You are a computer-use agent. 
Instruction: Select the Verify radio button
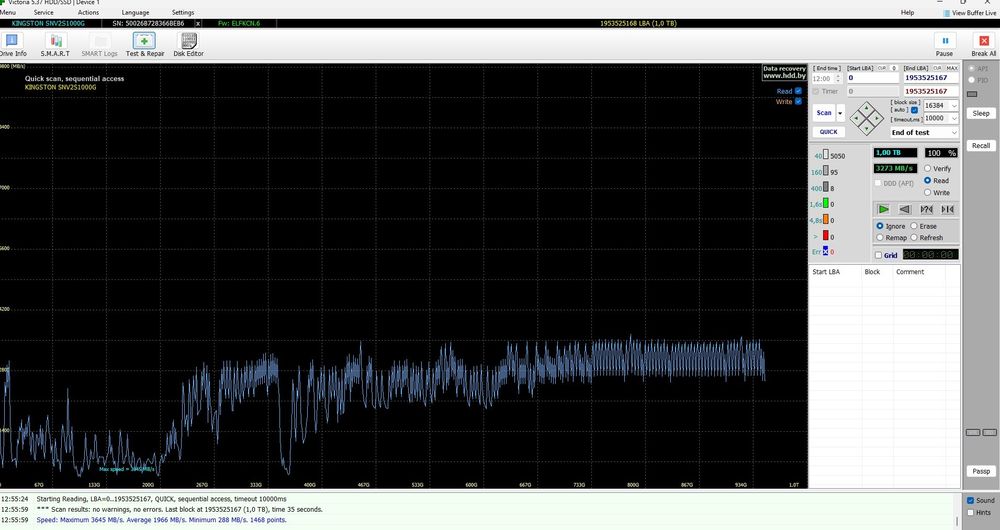[x=927, y=168]
